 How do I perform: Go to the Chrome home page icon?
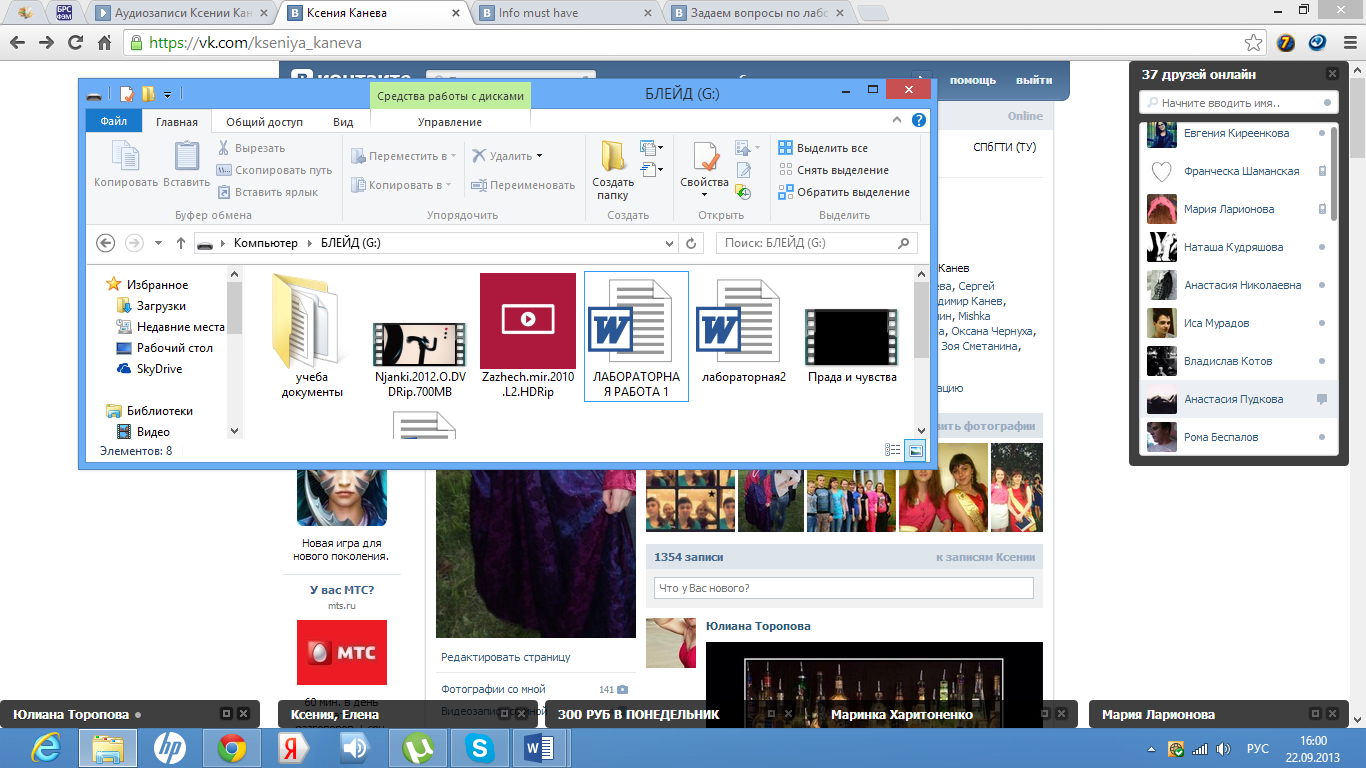tap(104, 43)
